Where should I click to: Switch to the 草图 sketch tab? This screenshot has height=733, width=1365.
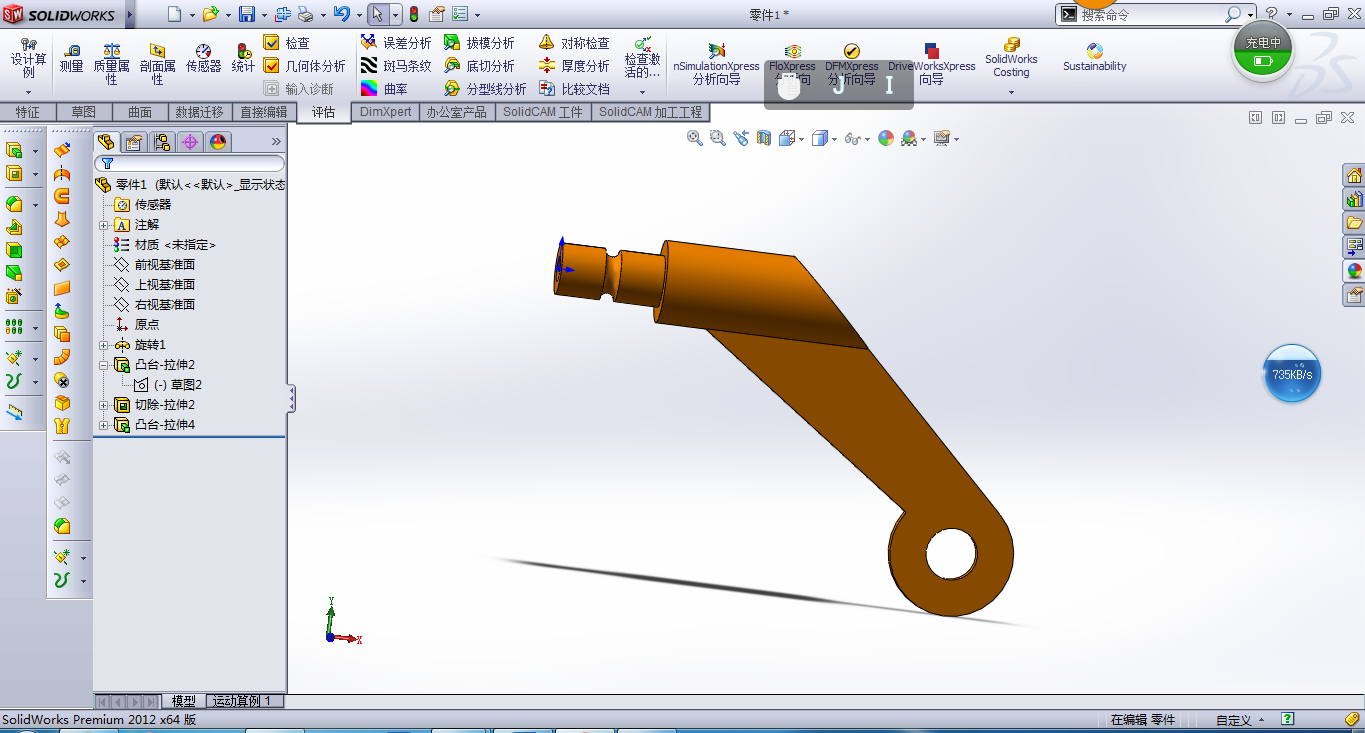coord(84,112)
